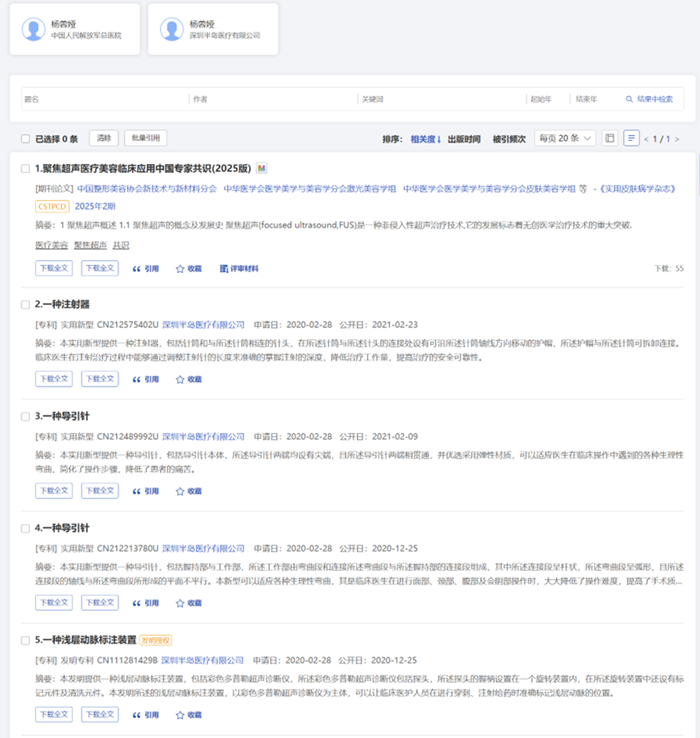Cite patent 一种注射器 via 引用
Viewport: 700px width, 738px height.
coord(145,379)
